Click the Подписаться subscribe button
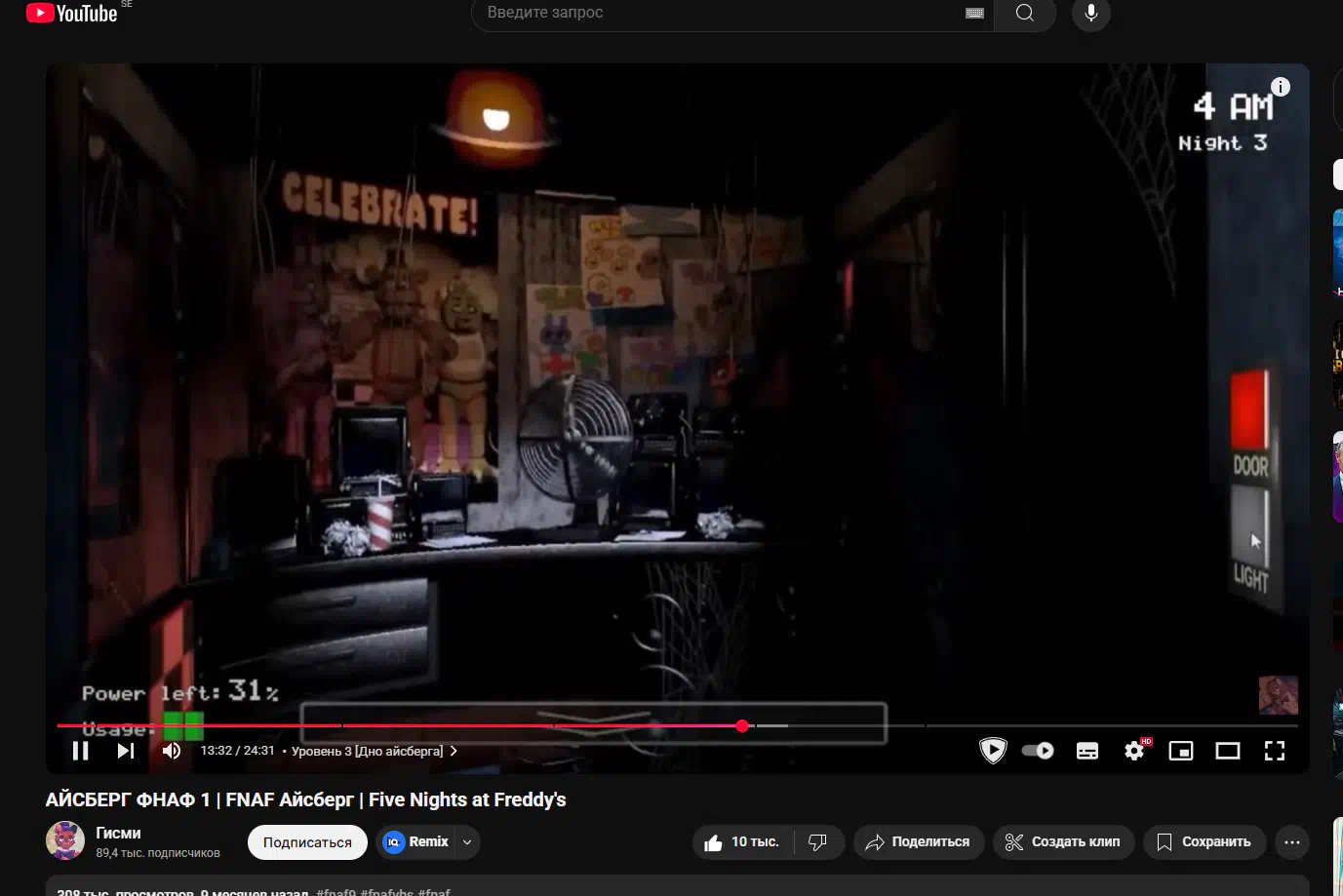Image resolution: width=1343 pixels, height=896 pixels. [307, 842]
